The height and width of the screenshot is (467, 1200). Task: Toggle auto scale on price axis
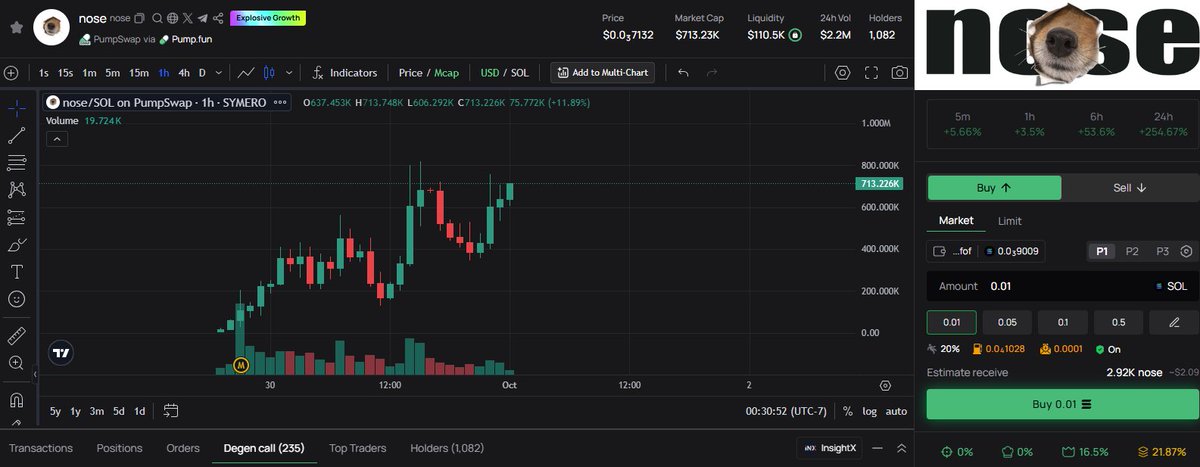(x=896, y=411)
